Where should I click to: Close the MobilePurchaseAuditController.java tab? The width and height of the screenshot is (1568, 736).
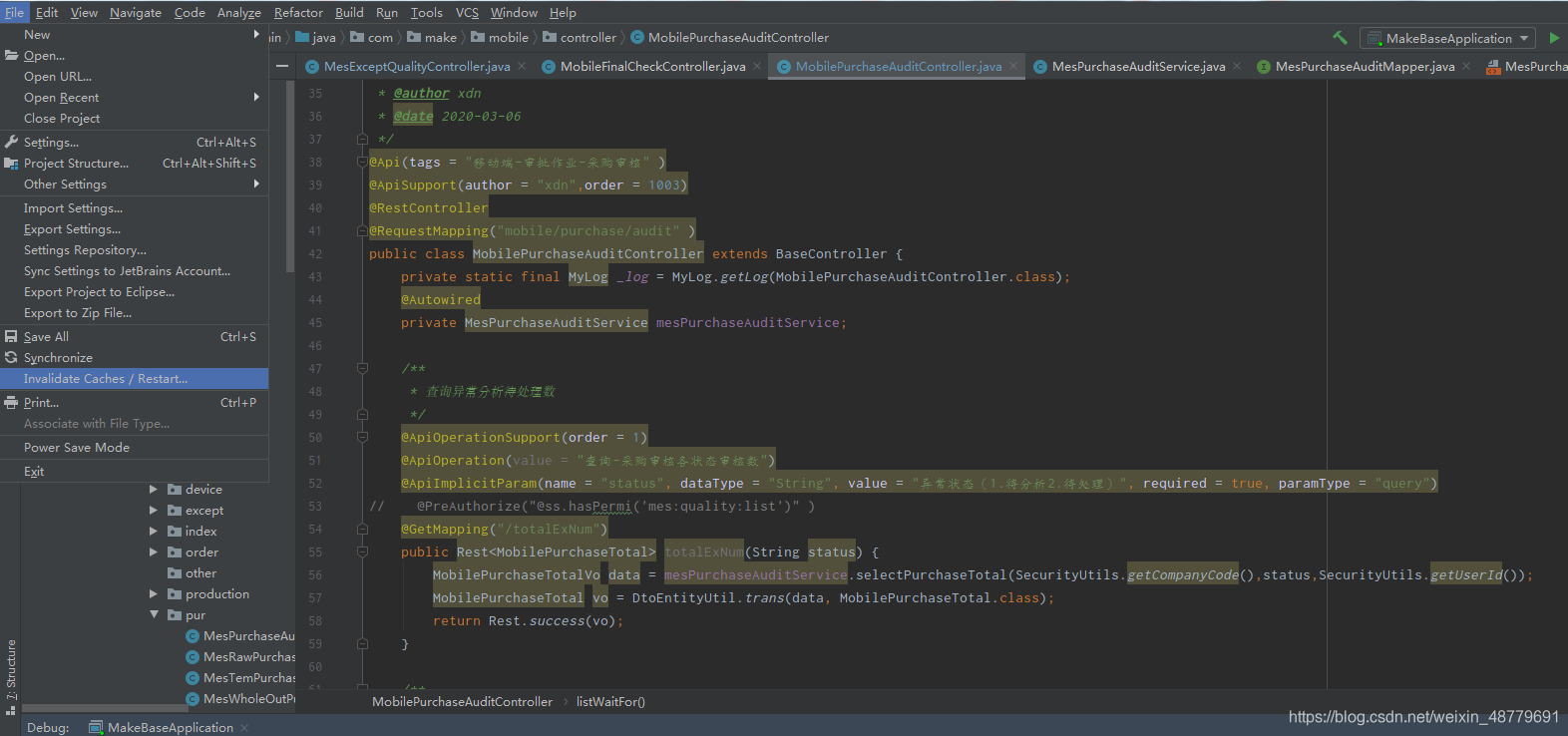point(1013,66)
